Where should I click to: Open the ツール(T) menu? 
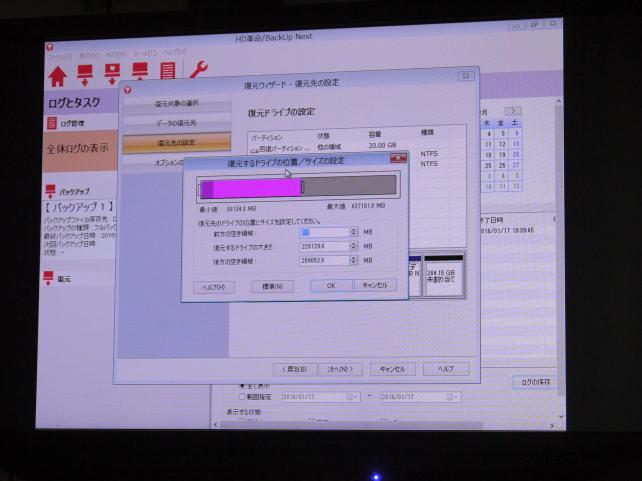pyautogui.click(x=145, y=54)
